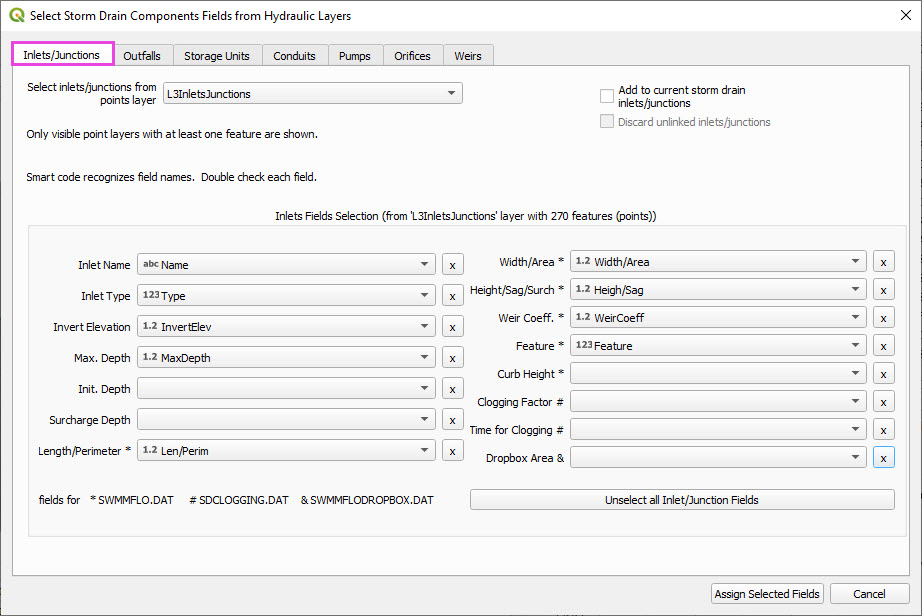
Task: Go to the Storage Units tab
Action: (217, 56)
